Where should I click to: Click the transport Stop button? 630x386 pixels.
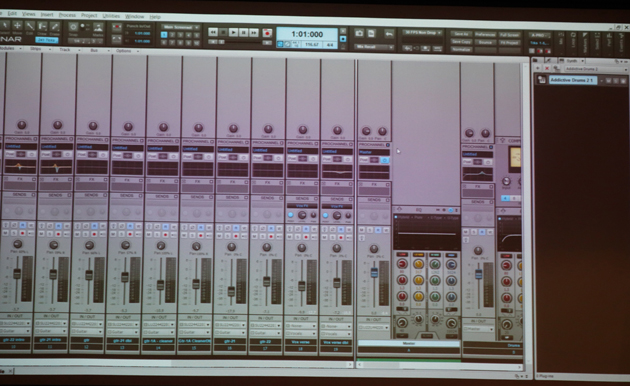pos(223,32)
